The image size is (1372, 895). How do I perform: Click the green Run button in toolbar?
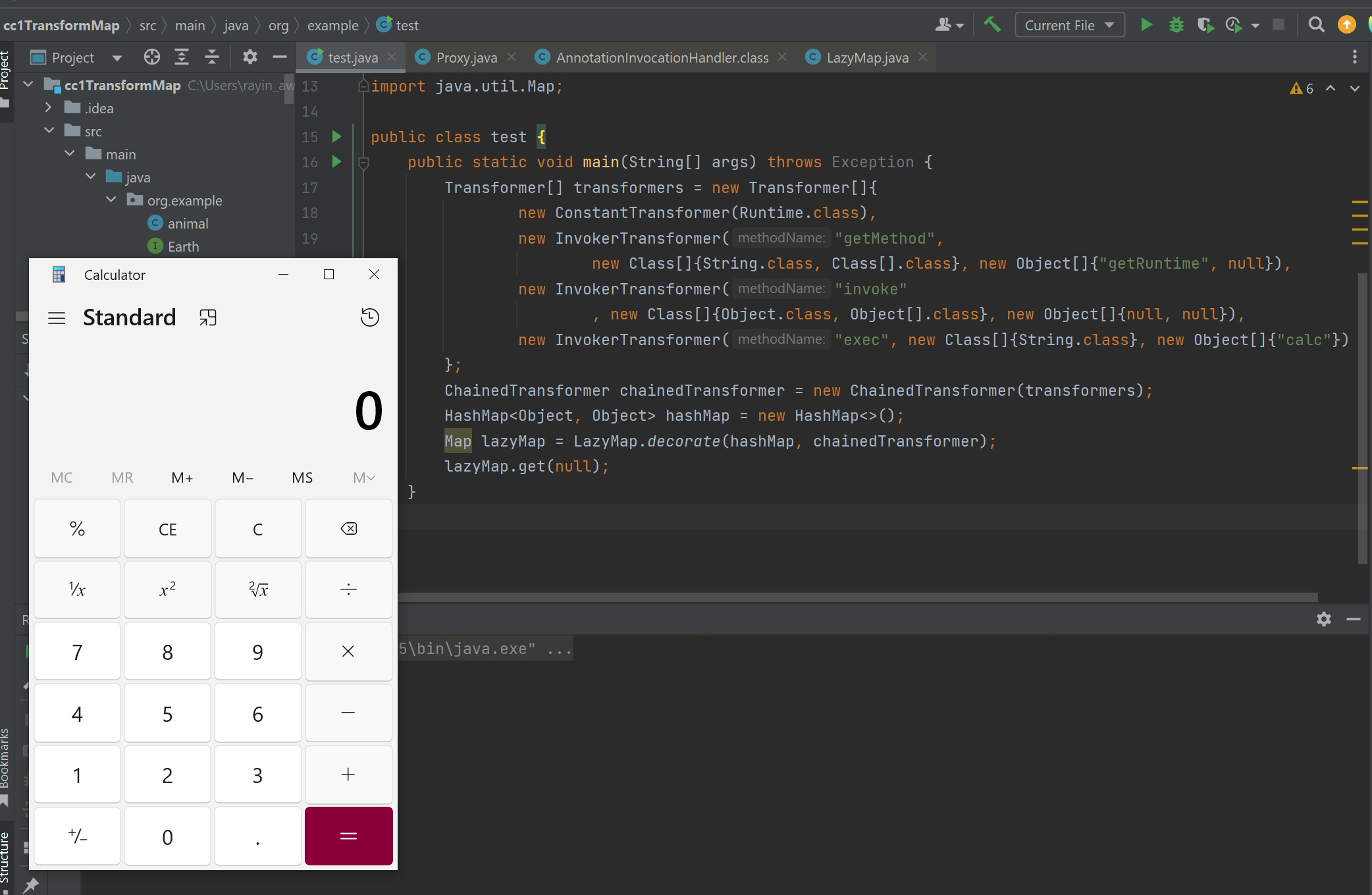(1146, 25)
